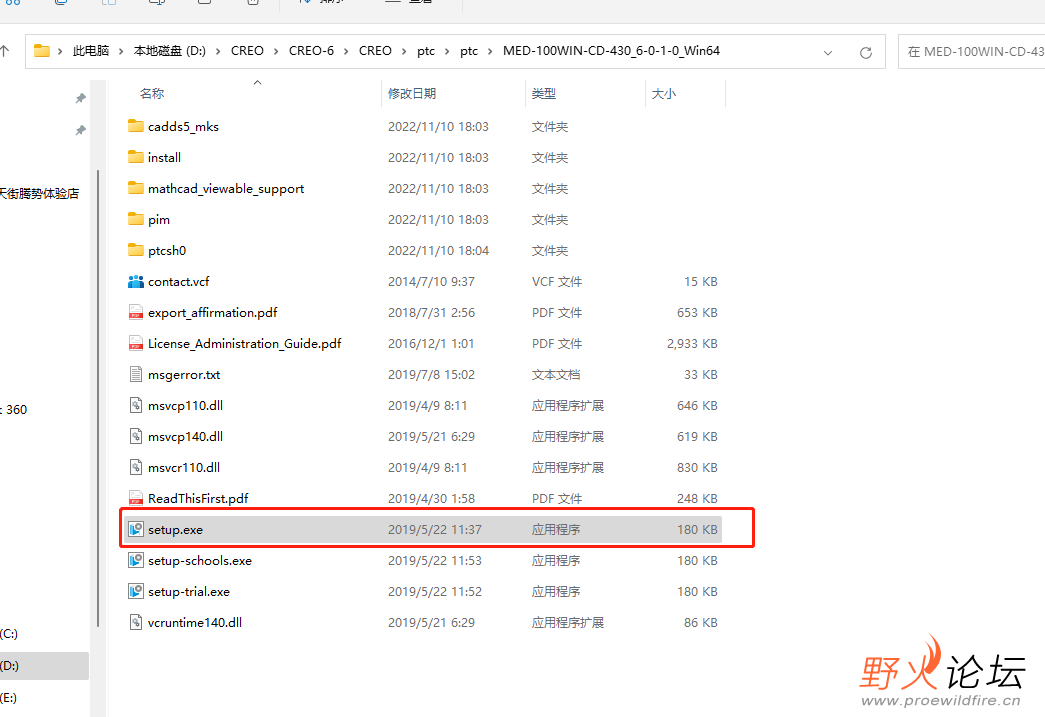This screenshot has width=1045, height=717.
Task: Select the setup-schools.exe application icon
Action: coord(136,560)
